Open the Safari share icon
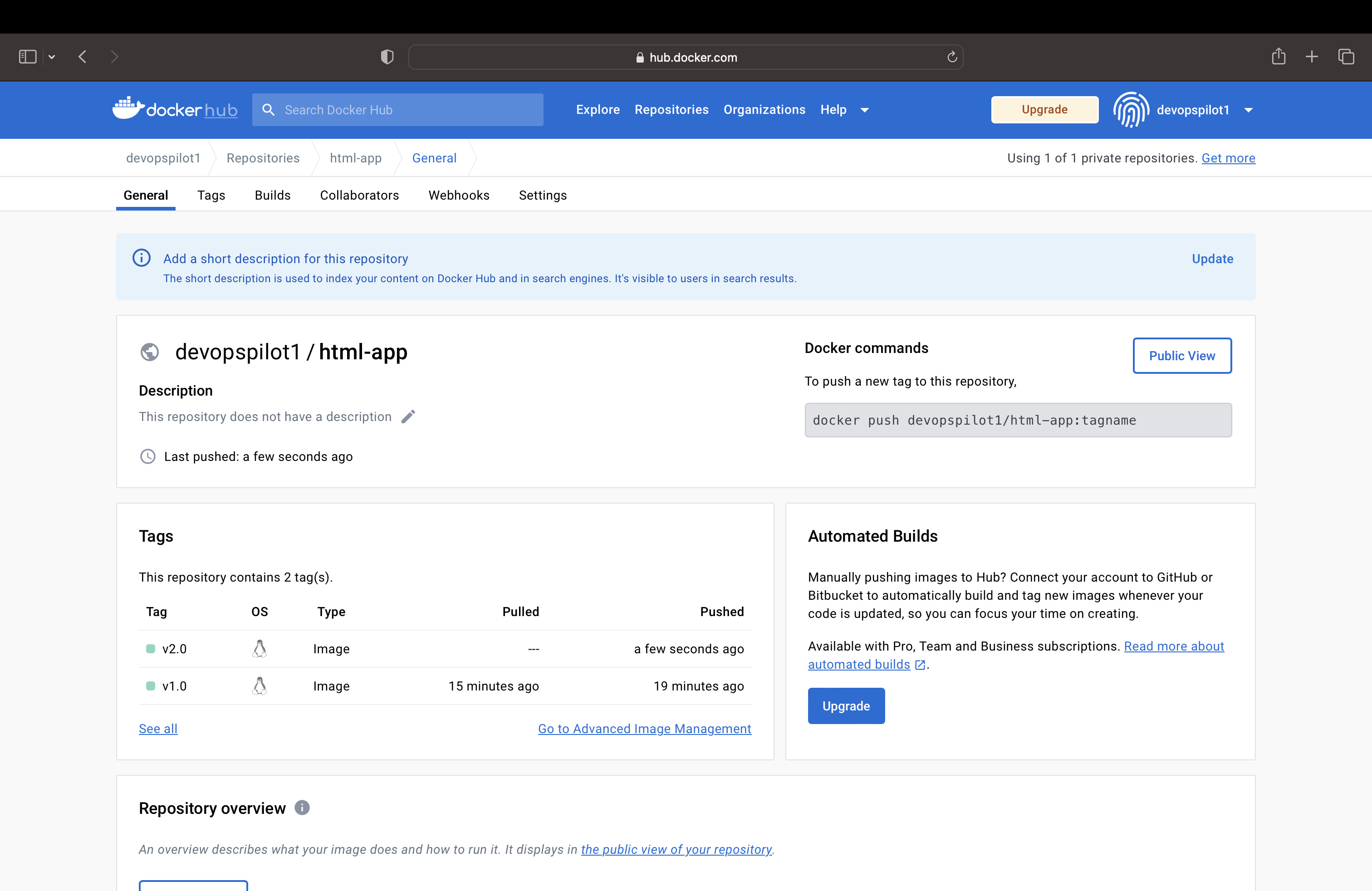Image resolution: width=1372 pixels, height=891 pixels. point(1279,56)
